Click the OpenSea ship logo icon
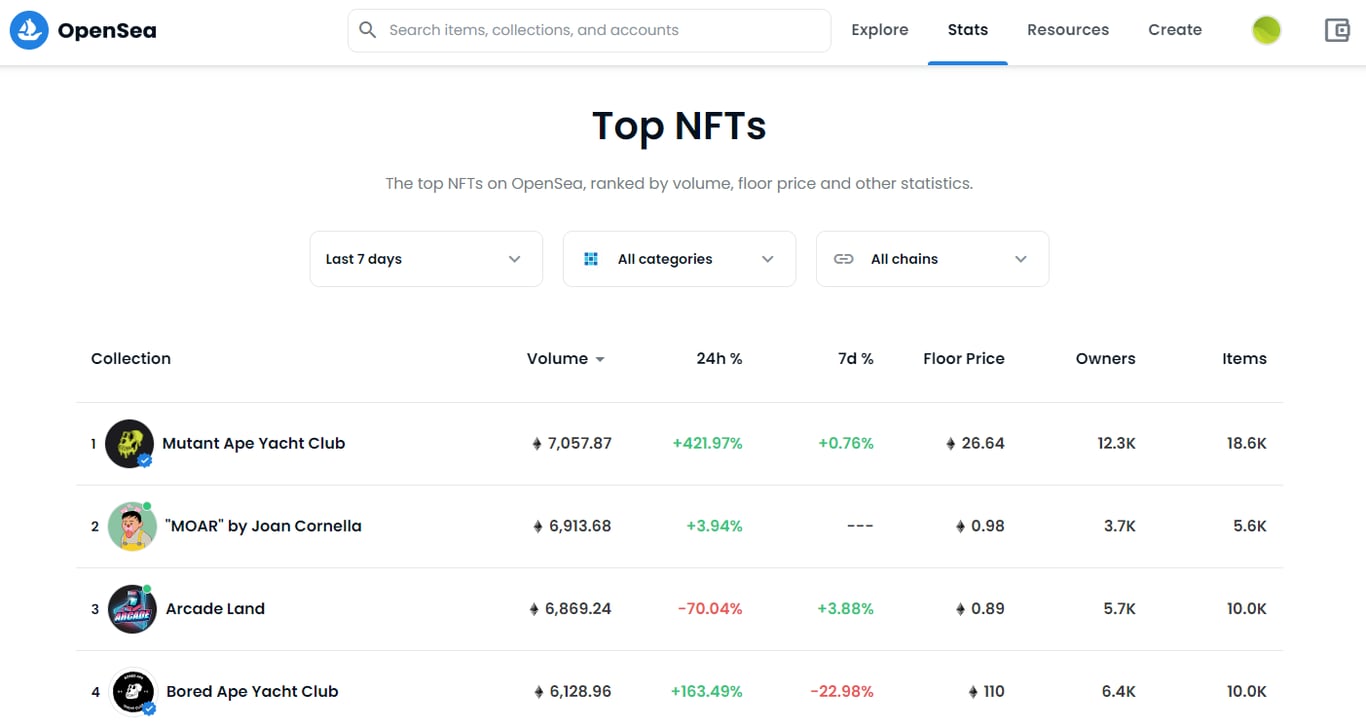The height and width of the screenshot is (727, 1366). pyautogui.click(x=29, y=30)
